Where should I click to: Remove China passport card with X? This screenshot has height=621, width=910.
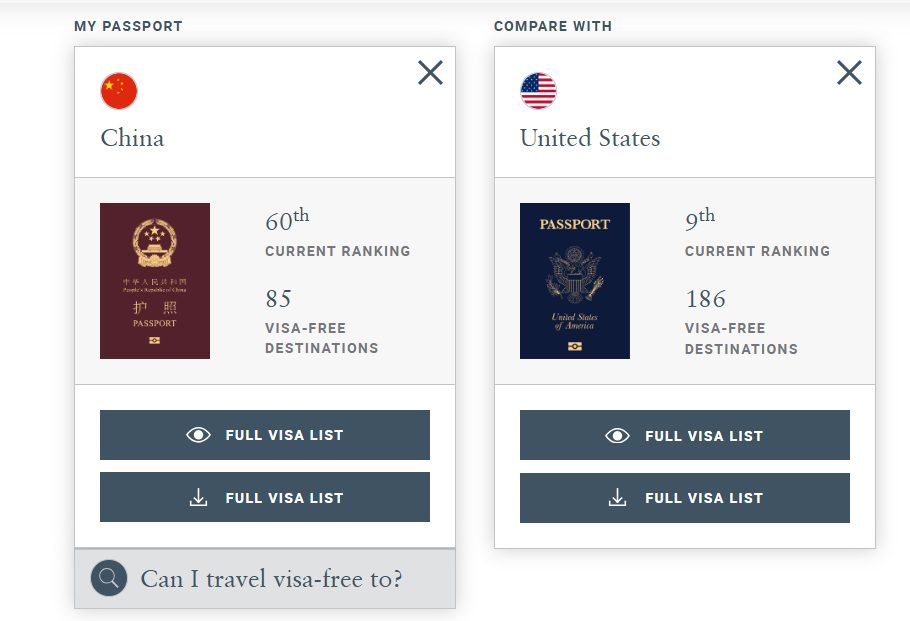coord(430,73)
